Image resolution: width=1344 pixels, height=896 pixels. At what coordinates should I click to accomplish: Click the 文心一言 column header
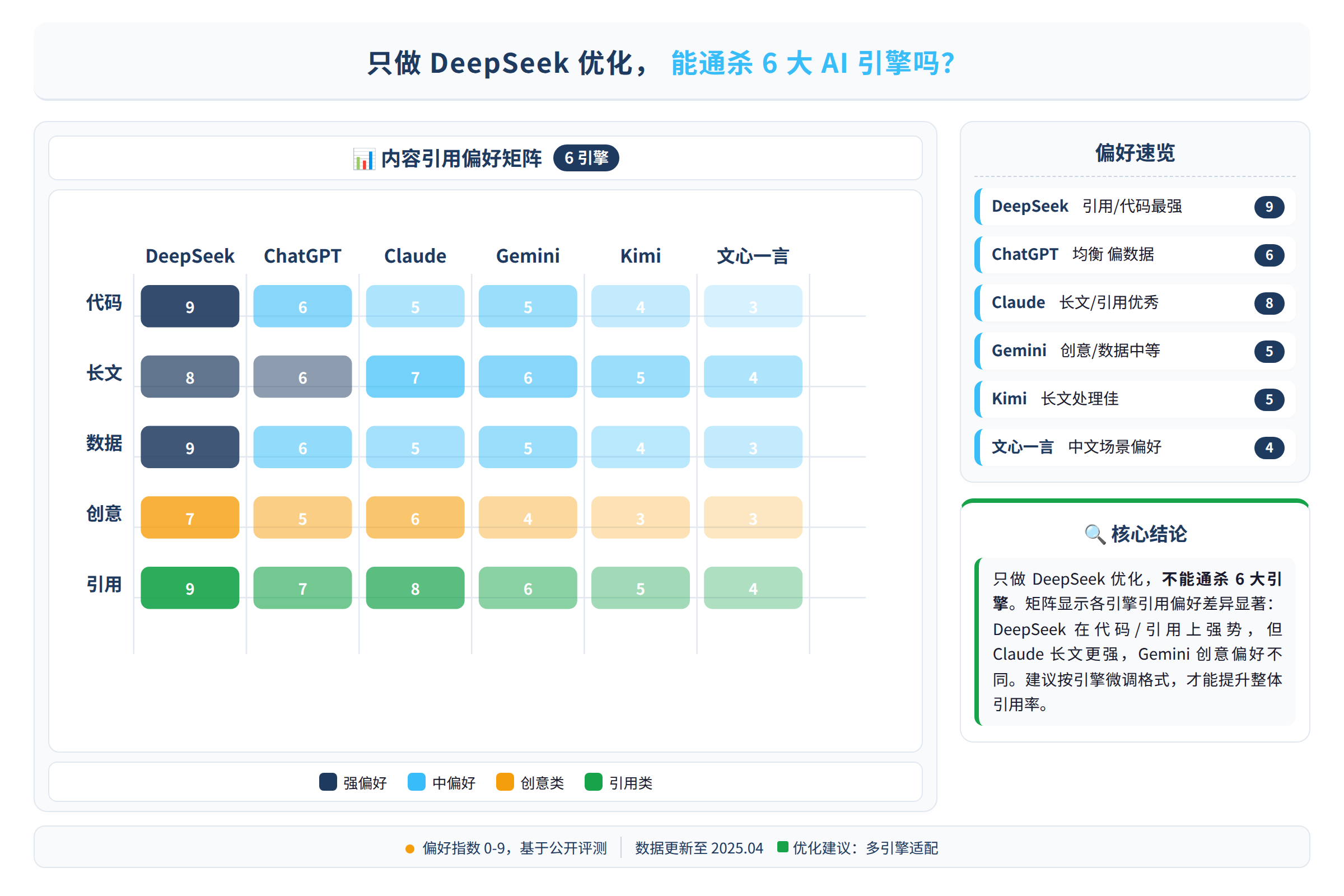click(x=753, y=256)
